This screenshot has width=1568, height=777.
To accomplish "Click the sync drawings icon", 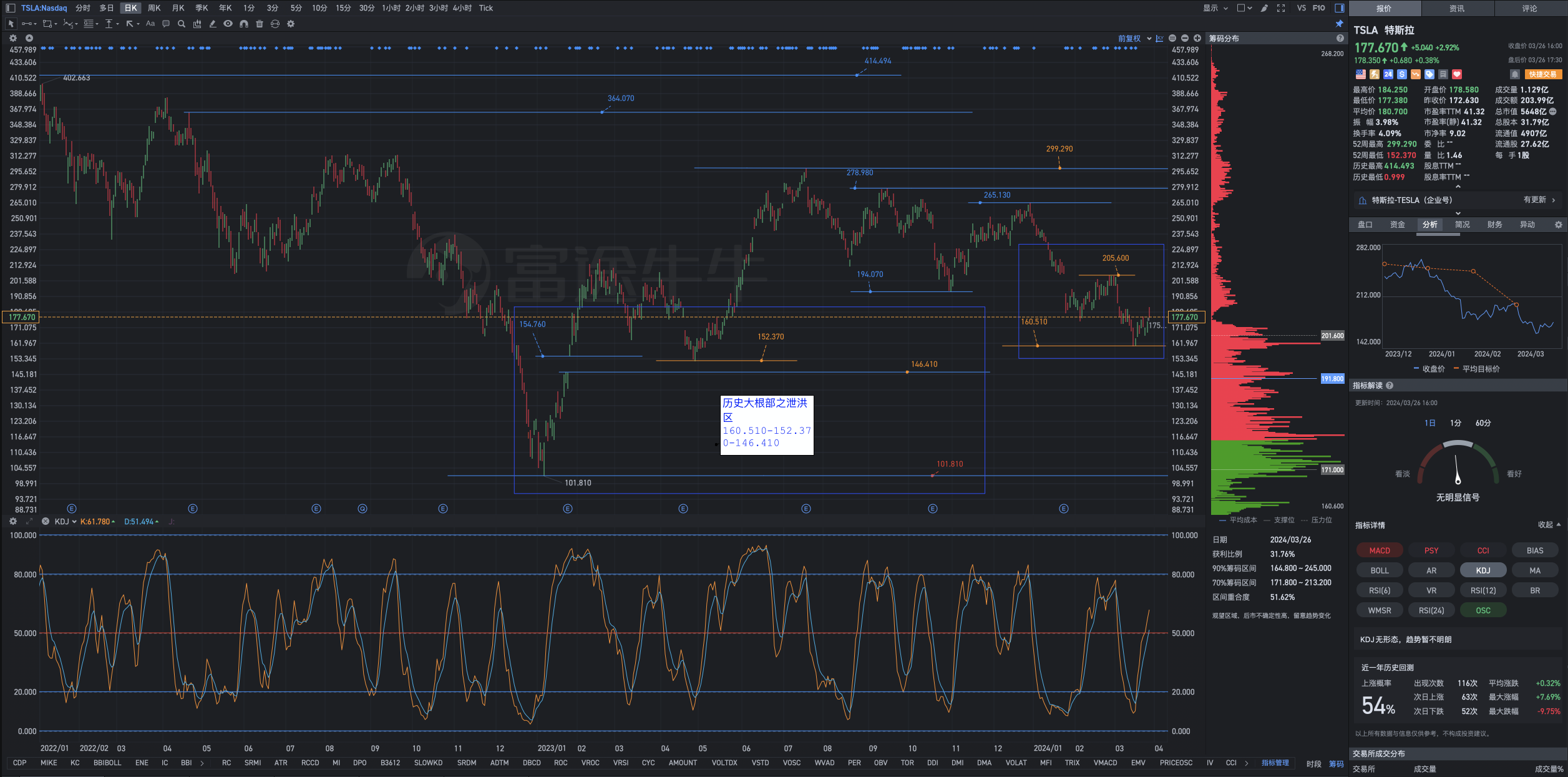I will [x=275, y=24].
